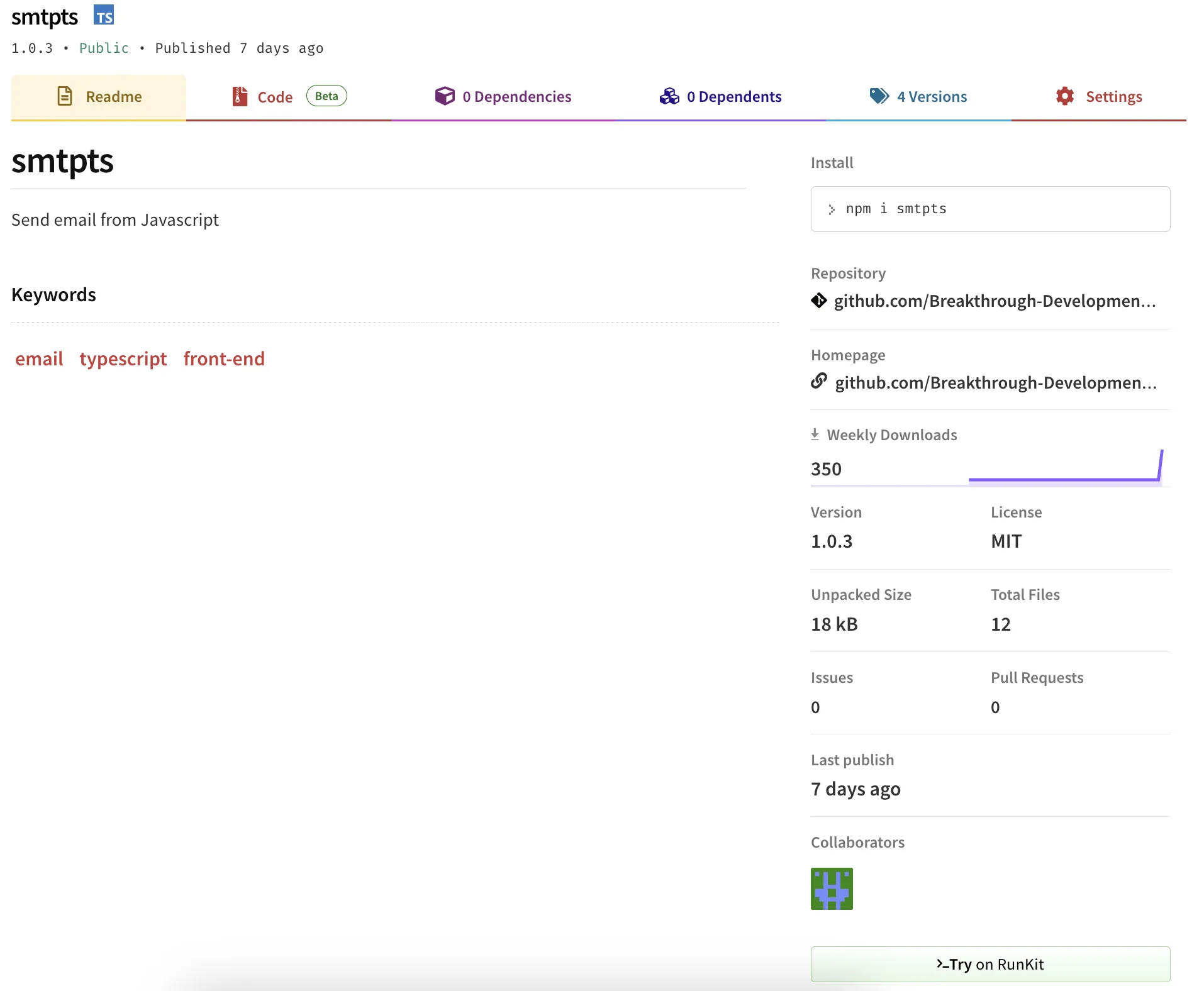Click the npm i smtpts install command box
1204x991 pixels.
(989, 209)
